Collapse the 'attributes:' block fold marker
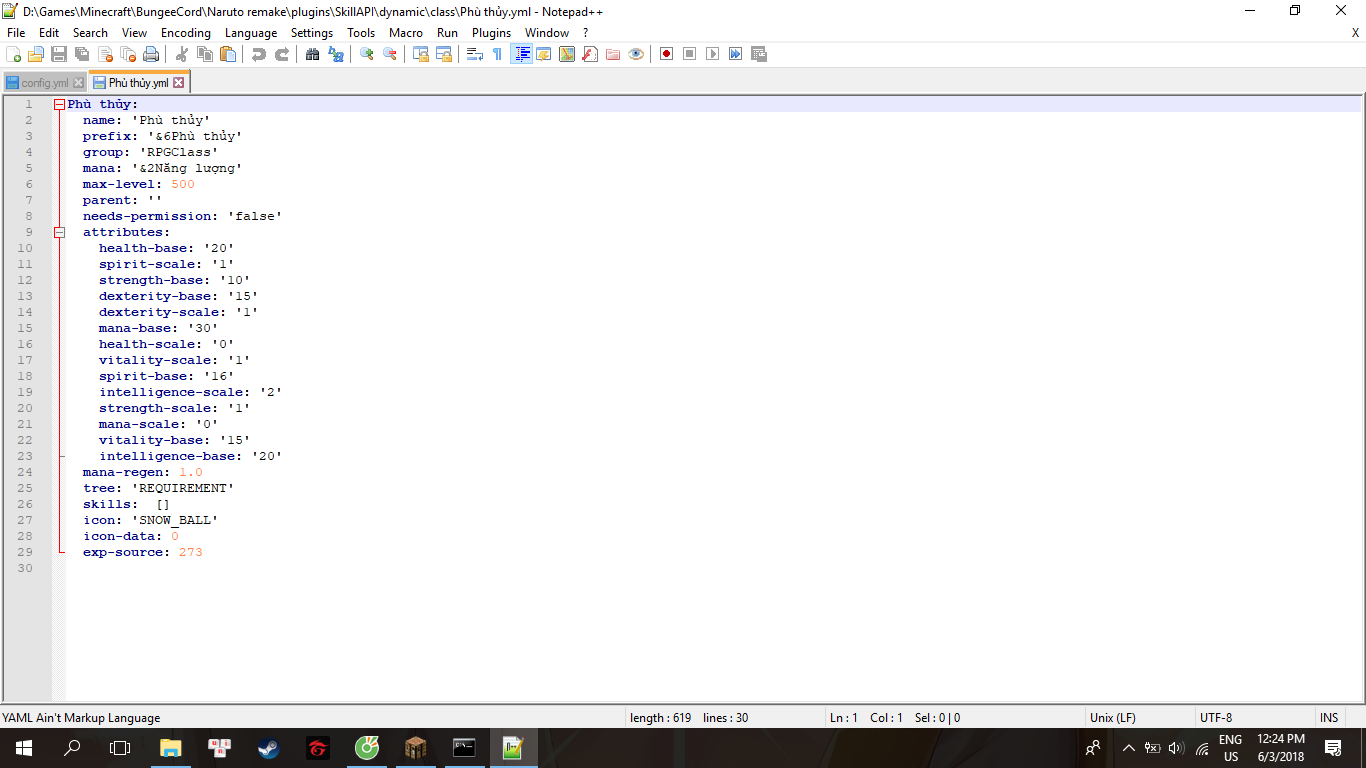 [59, 232]
